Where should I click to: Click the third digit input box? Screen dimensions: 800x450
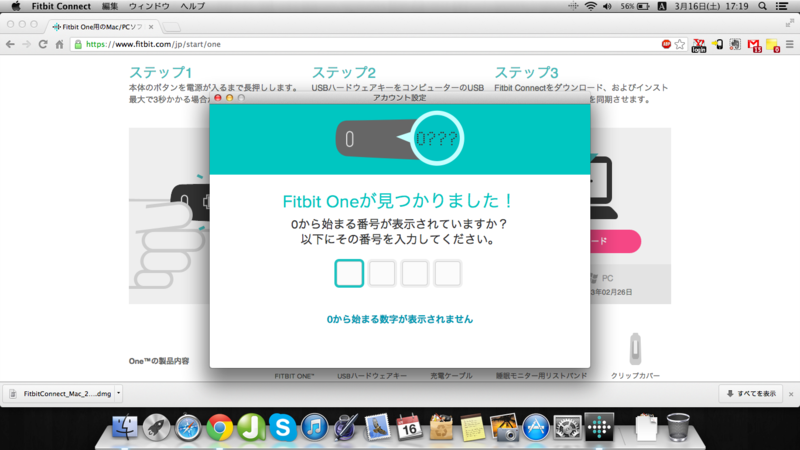pyautogui.click(x=414, y=273)
